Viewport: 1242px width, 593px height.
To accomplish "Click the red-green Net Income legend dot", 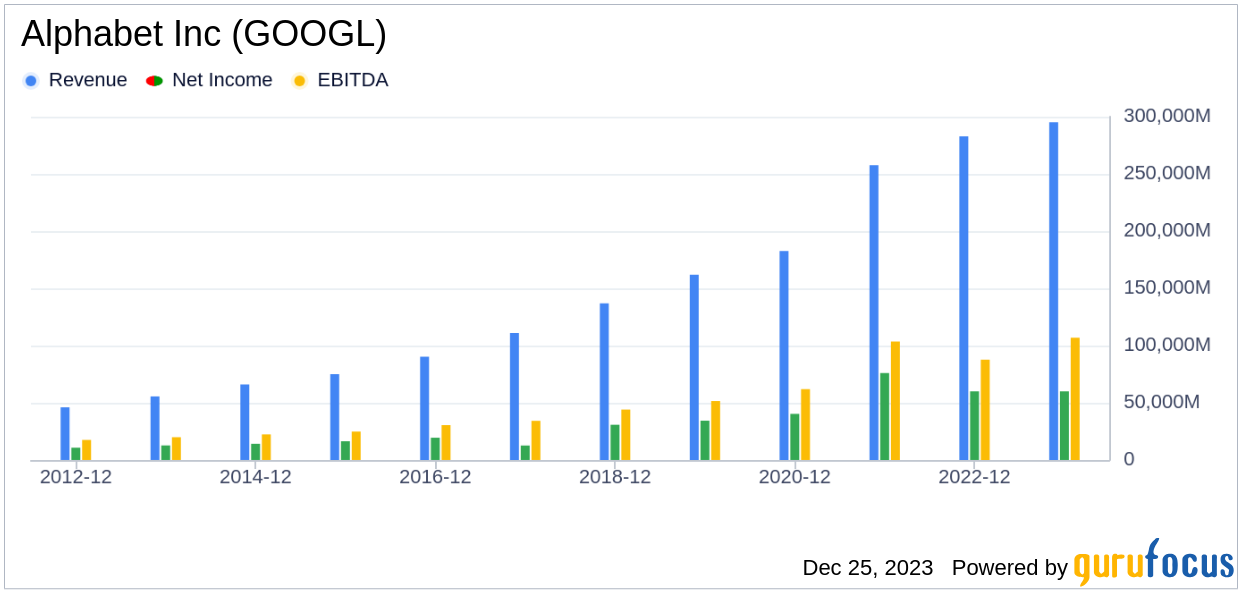I will tap(154, 81).
